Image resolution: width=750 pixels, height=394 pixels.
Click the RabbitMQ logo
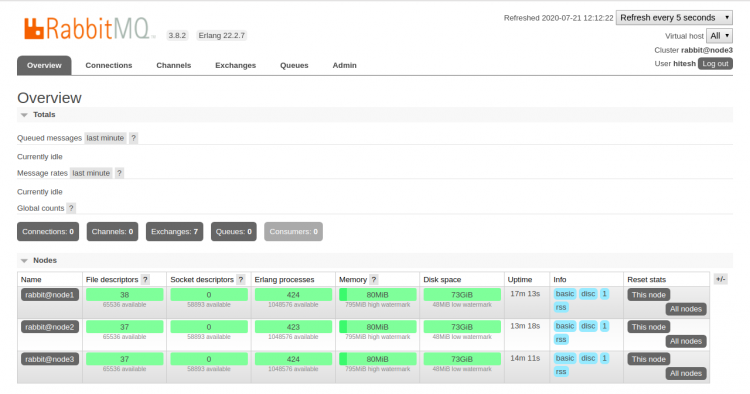89,29
